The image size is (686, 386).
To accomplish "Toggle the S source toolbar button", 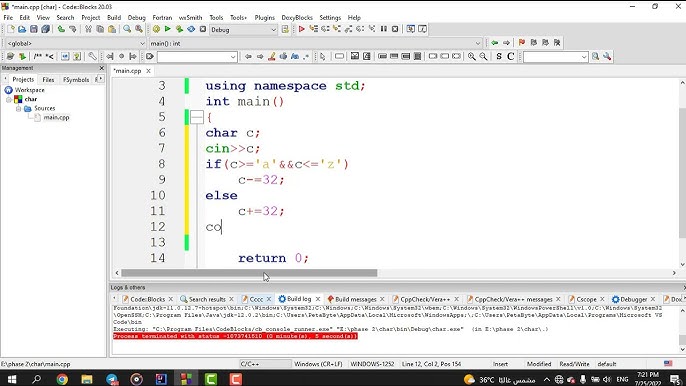I will point(499,56).
